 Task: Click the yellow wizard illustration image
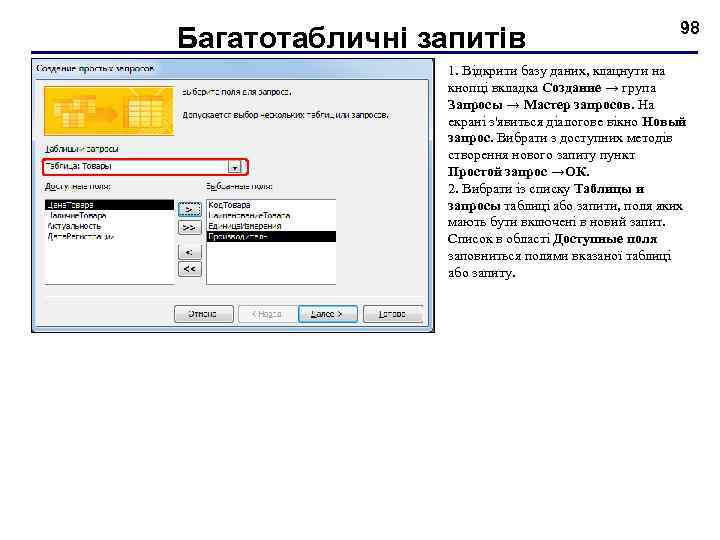click(x=109, y=111)
